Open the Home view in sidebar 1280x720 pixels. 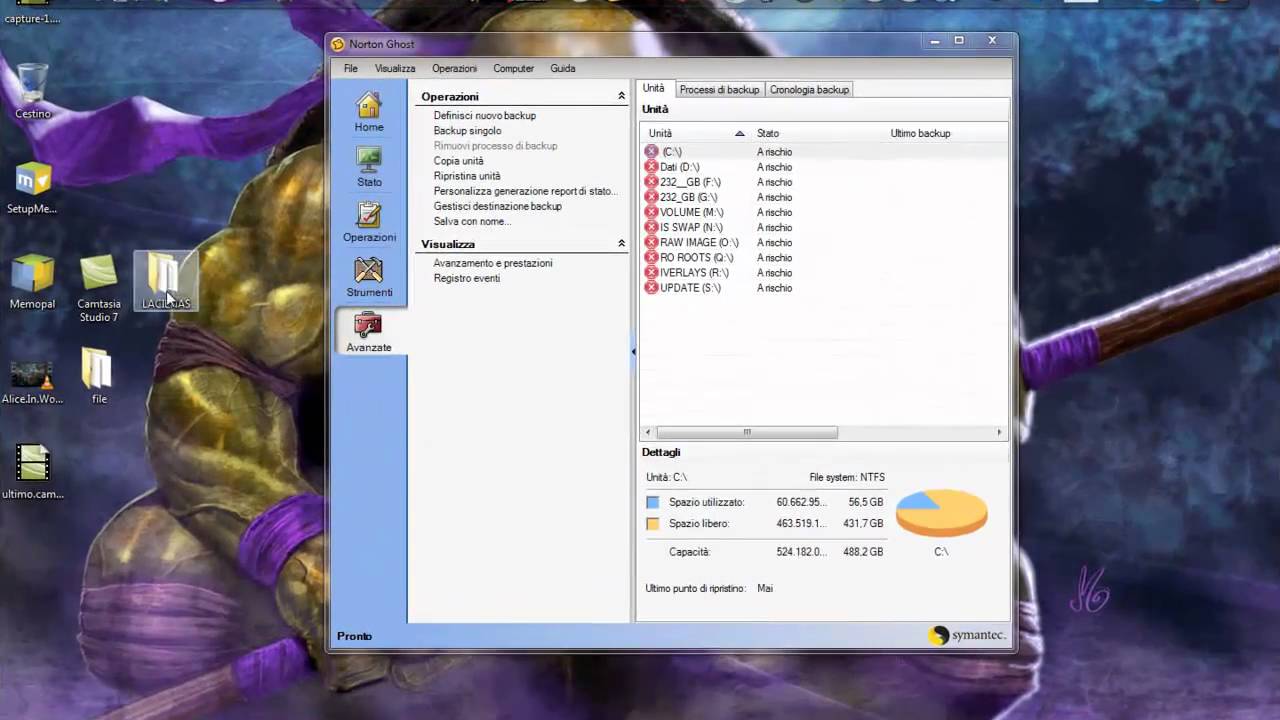(x=369, y=113)
